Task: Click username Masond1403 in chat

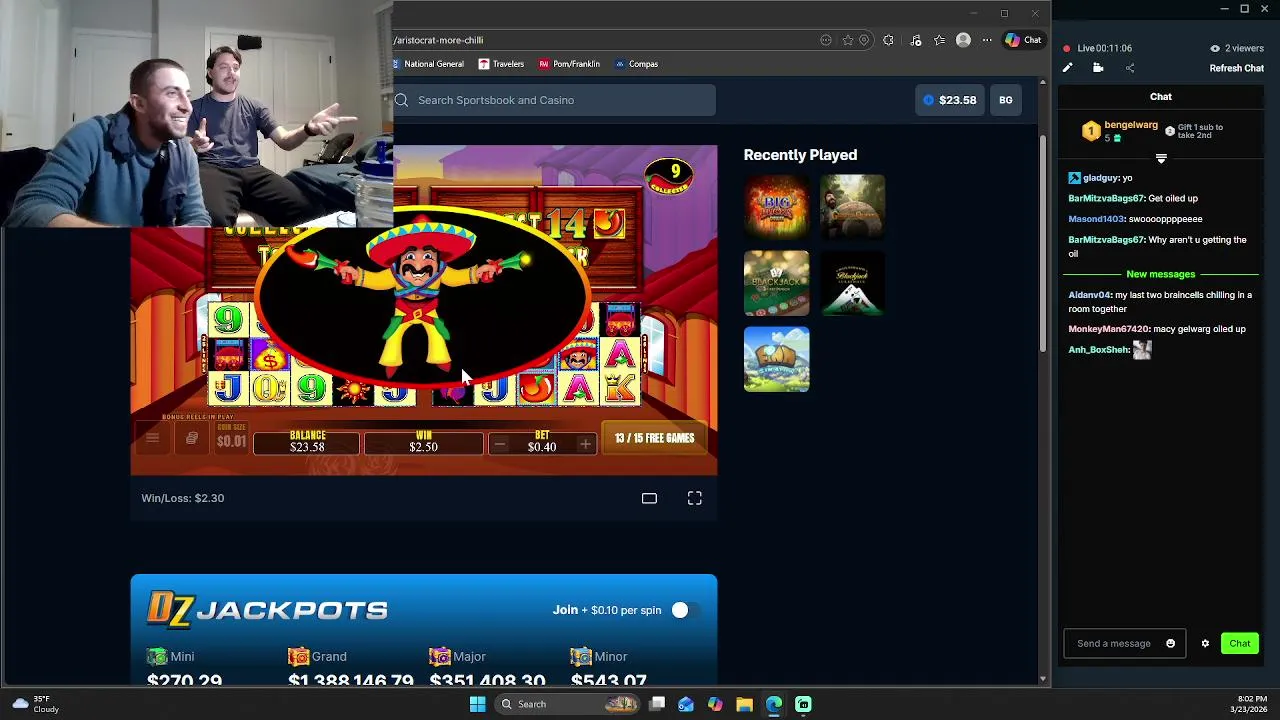Action: pos(1096,219)
